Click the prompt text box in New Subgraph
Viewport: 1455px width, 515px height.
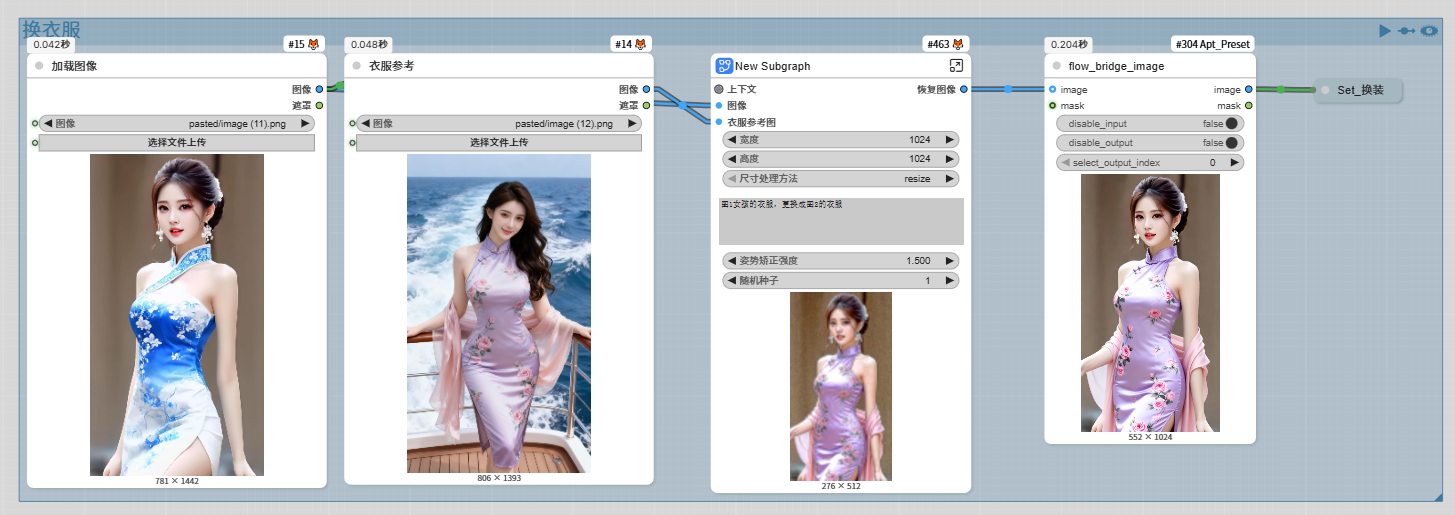click(840, 221)
